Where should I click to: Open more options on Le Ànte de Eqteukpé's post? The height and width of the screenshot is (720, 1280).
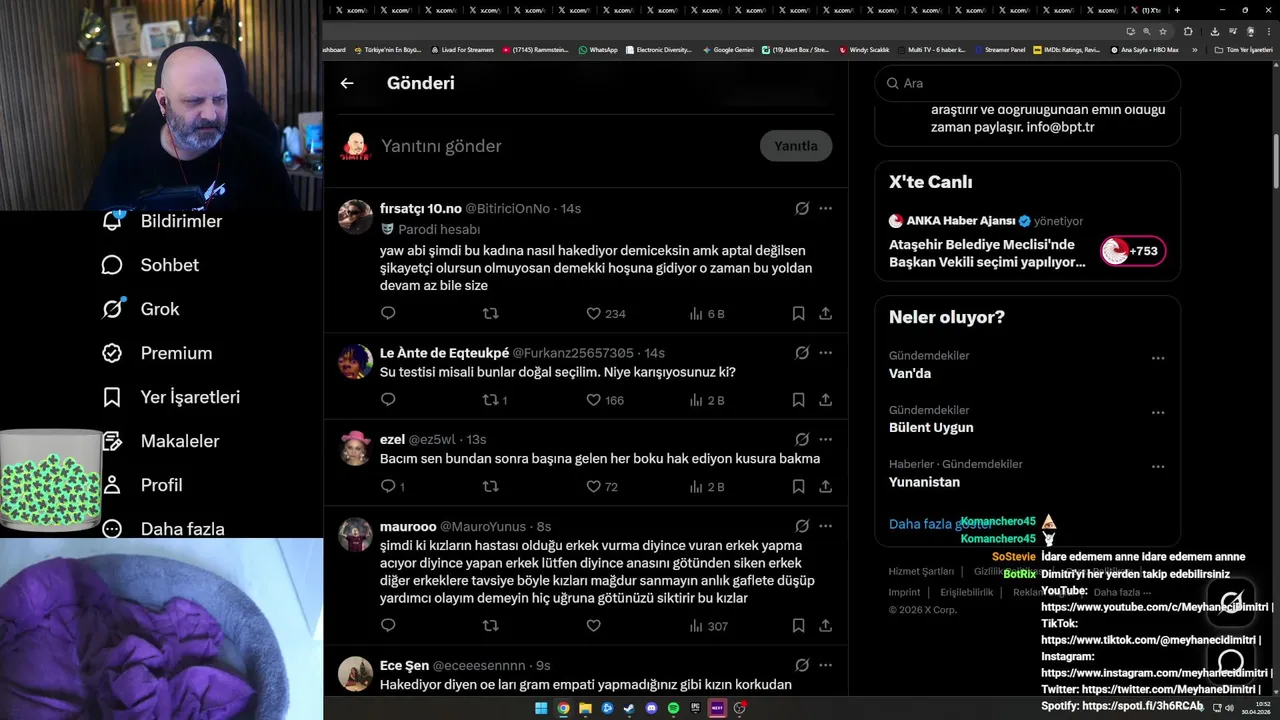(825, 352)
